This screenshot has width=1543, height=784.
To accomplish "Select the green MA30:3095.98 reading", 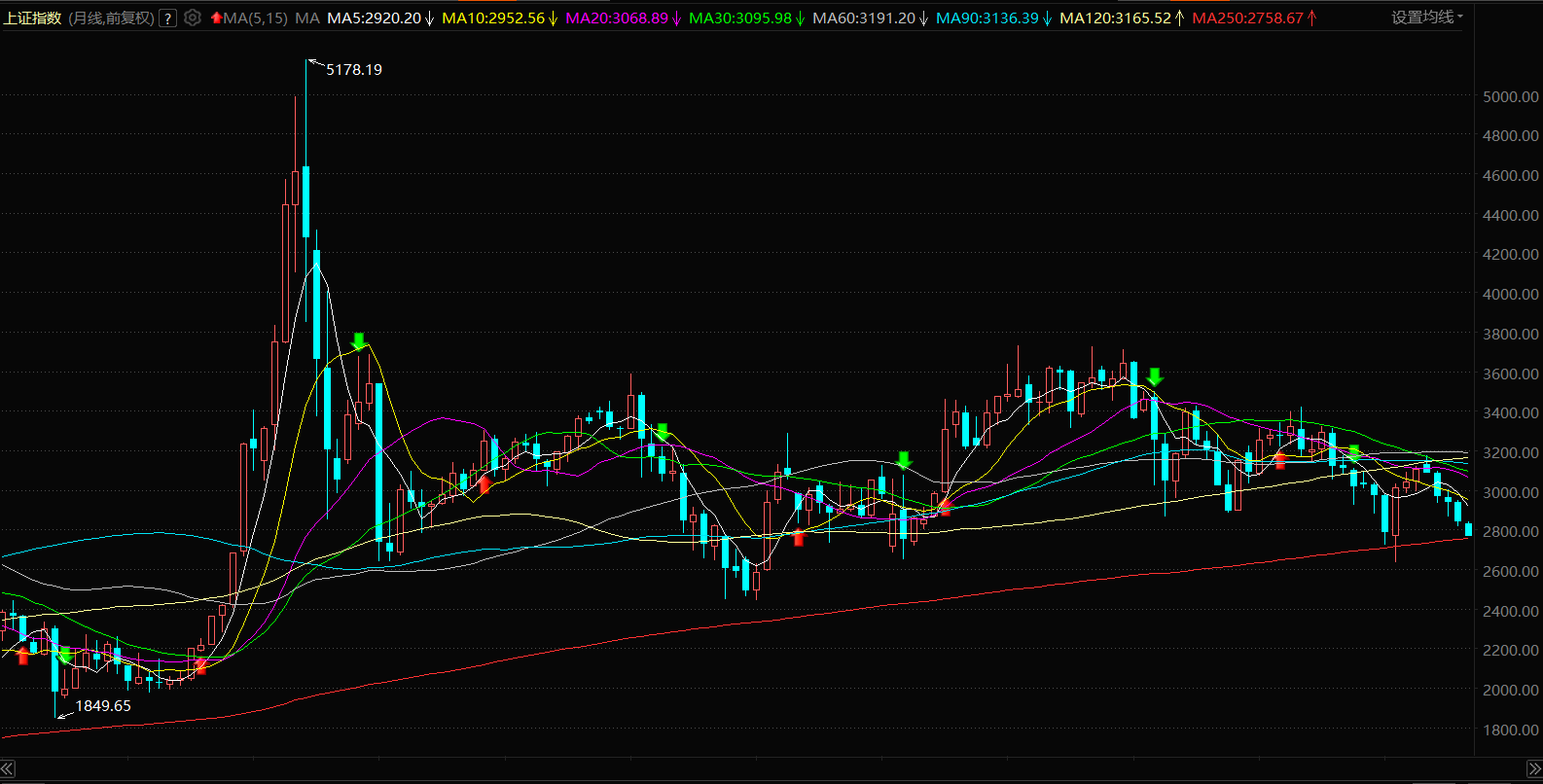I will click(740, 18).
